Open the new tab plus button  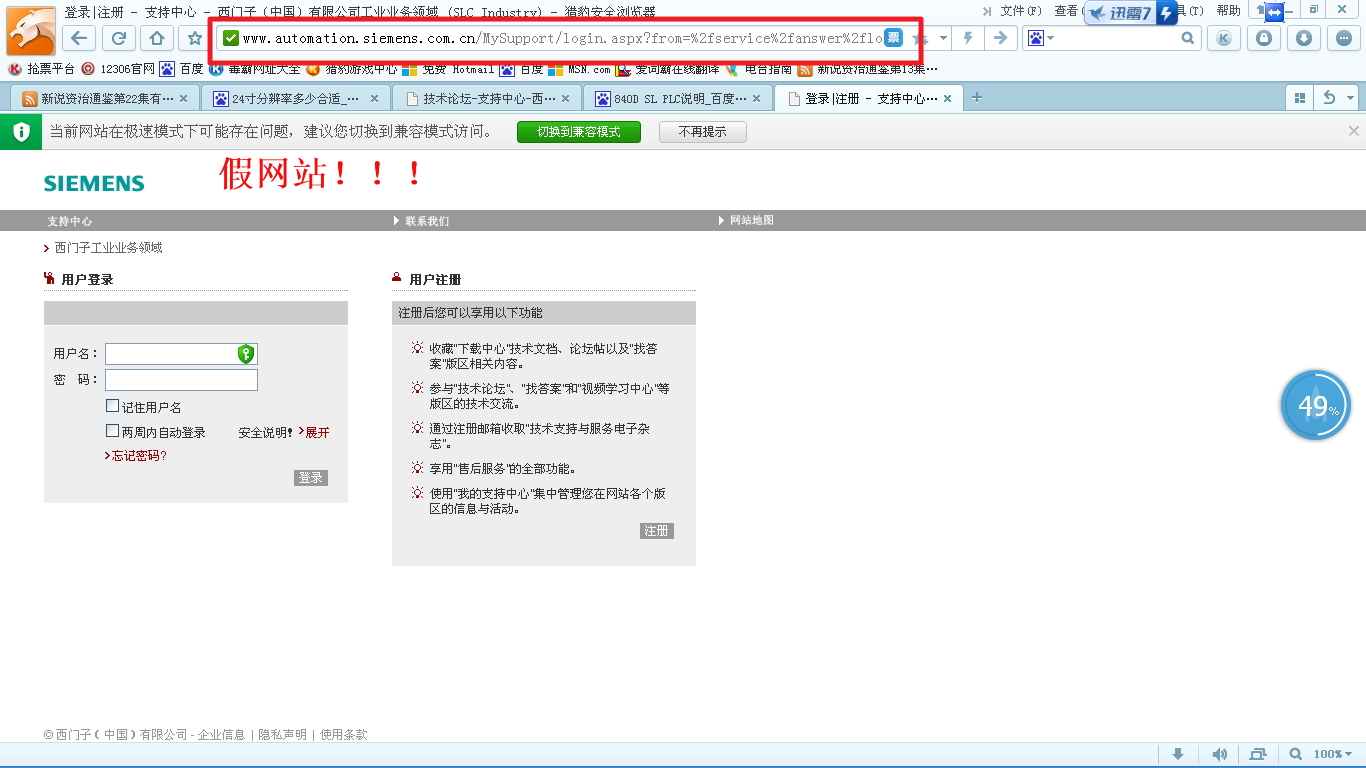pyautogui.click(x=977, y=97)
